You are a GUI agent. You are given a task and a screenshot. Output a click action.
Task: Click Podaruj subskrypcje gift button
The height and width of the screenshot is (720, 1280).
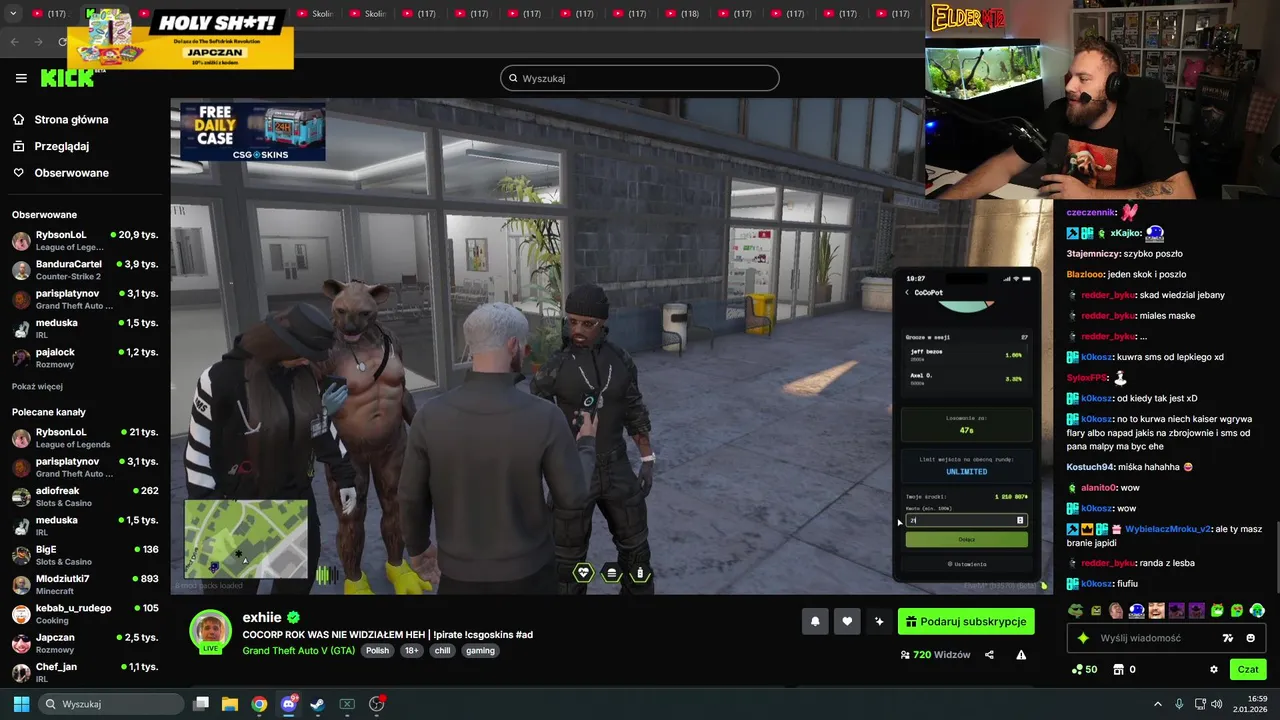966,622
